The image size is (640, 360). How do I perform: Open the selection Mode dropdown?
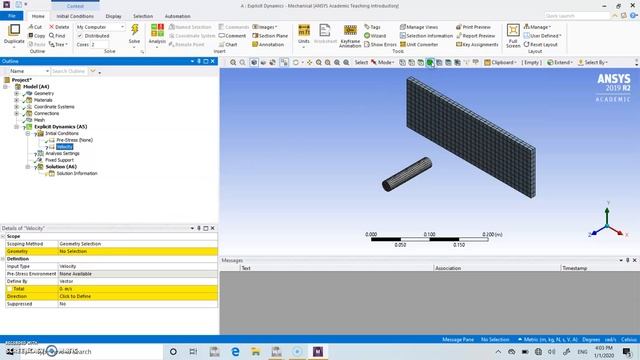tap(382, 62)
